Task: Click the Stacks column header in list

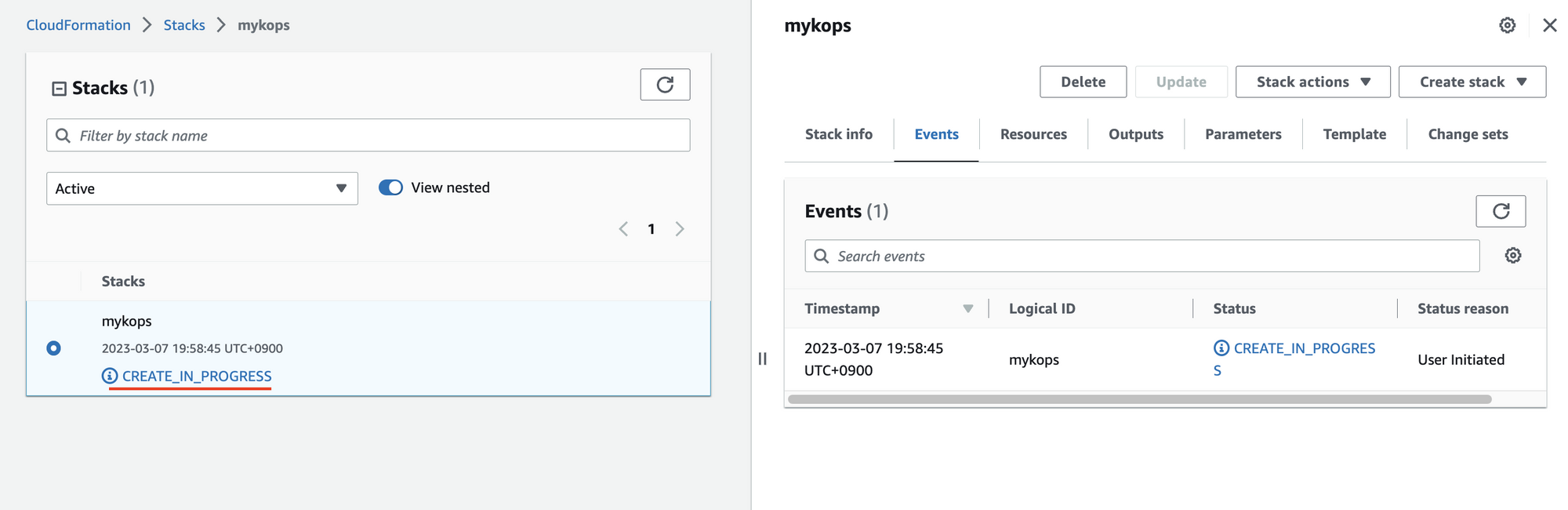Action: [x=123, y=281]
